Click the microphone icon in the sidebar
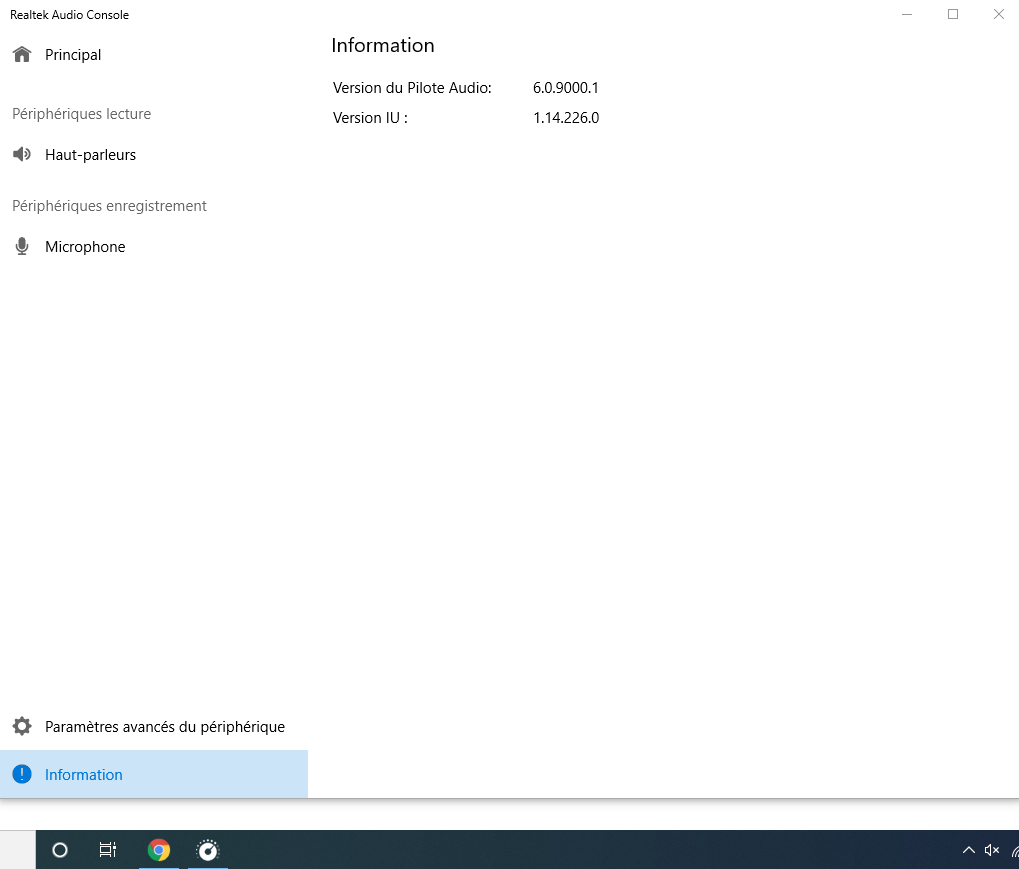 tap(22, 246)
